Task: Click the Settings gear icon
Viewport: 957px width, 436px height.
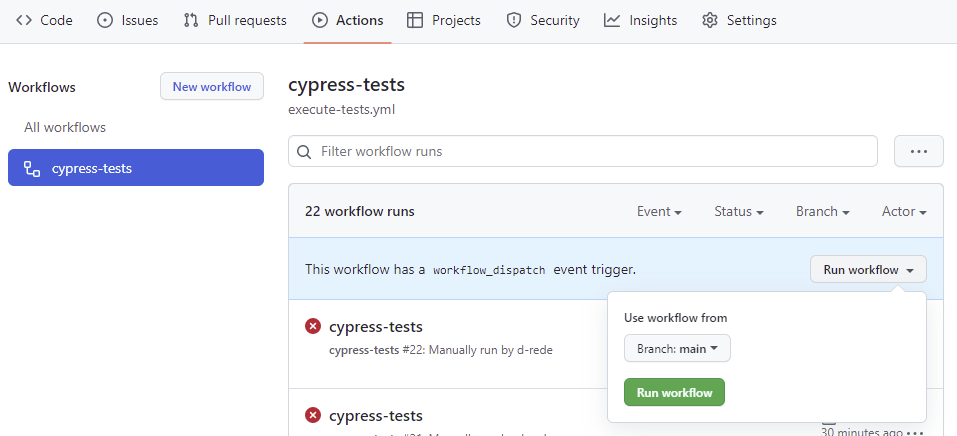Action: click(x=710, y=20)
